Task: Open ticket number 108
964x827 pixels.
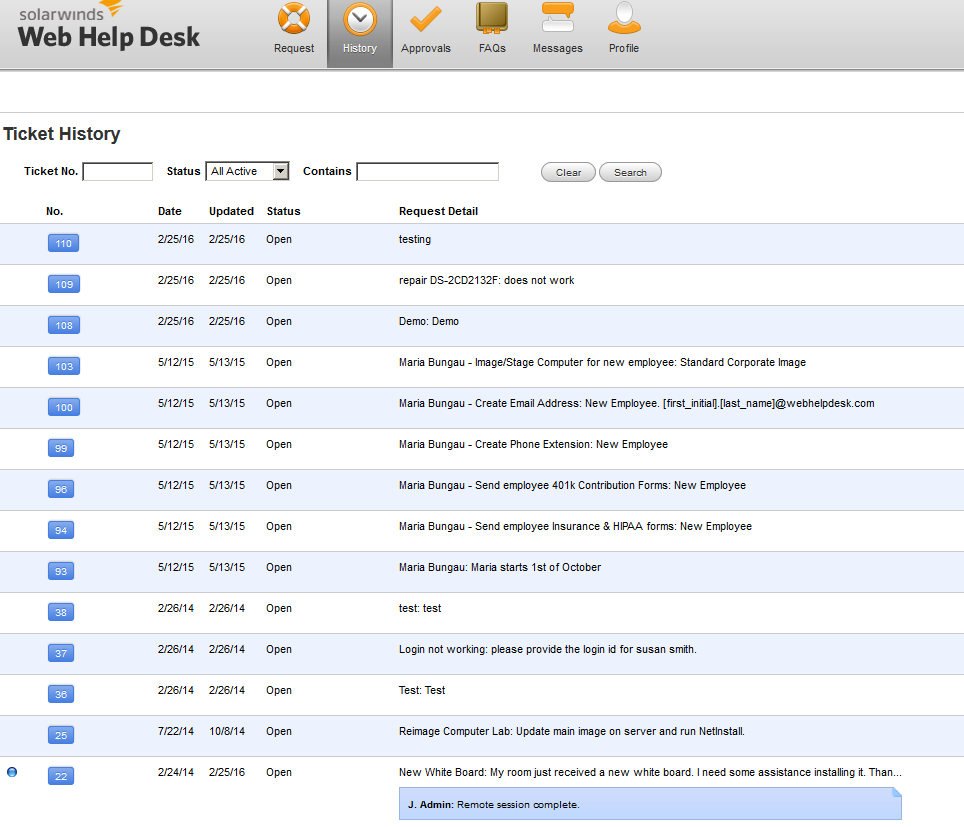Action: click(x=64, y=325)
